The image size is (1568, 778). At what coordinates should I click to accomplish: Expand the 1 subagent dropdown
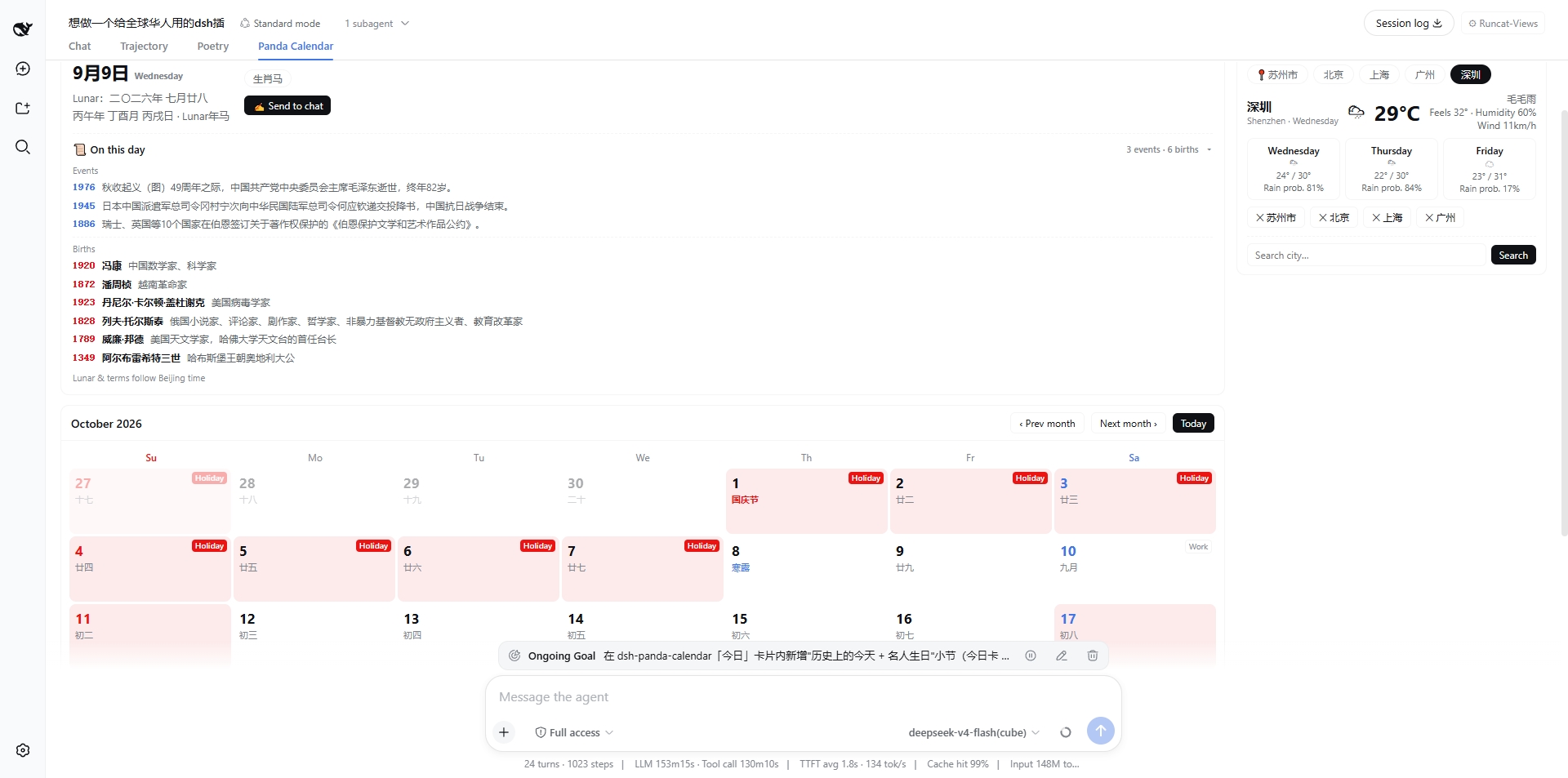click(376, 24)
